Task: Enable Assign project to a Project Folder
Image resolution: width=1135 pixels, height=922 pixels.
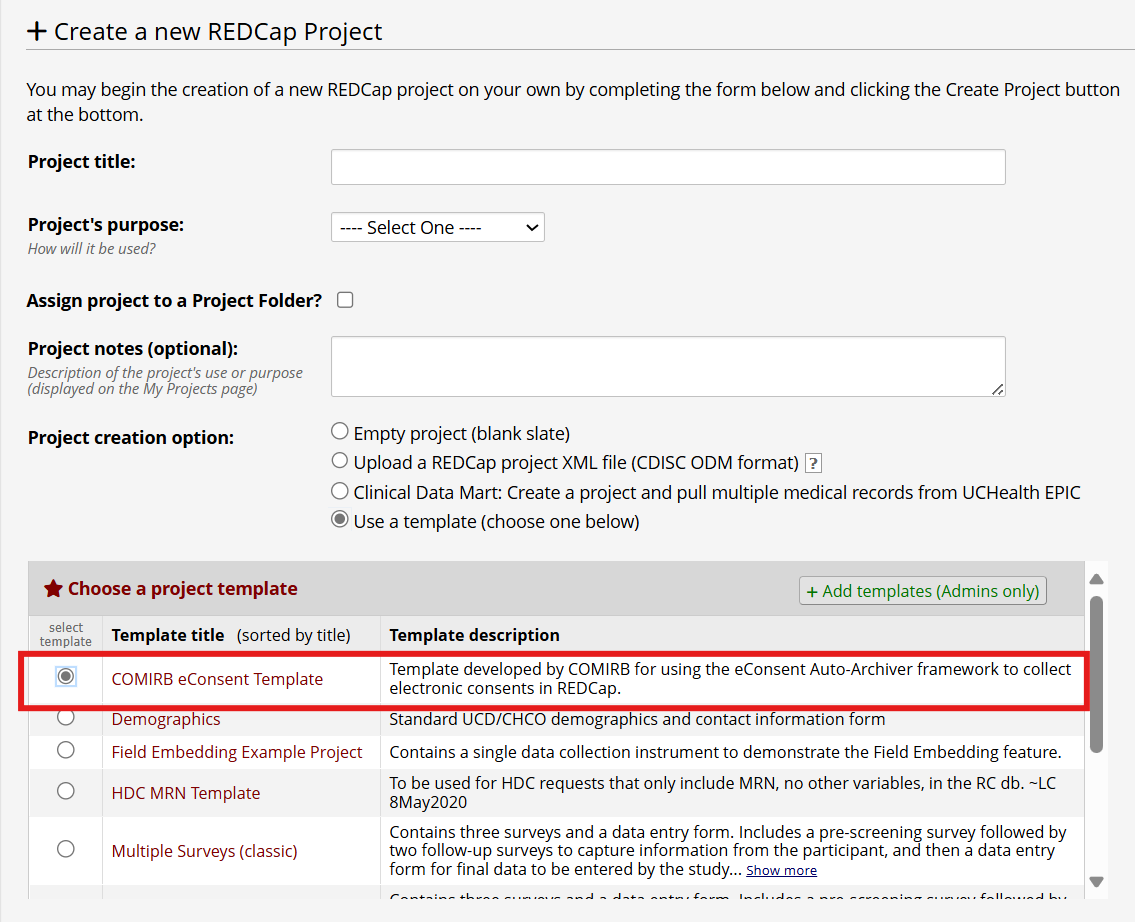Action: tap(344, 298)
